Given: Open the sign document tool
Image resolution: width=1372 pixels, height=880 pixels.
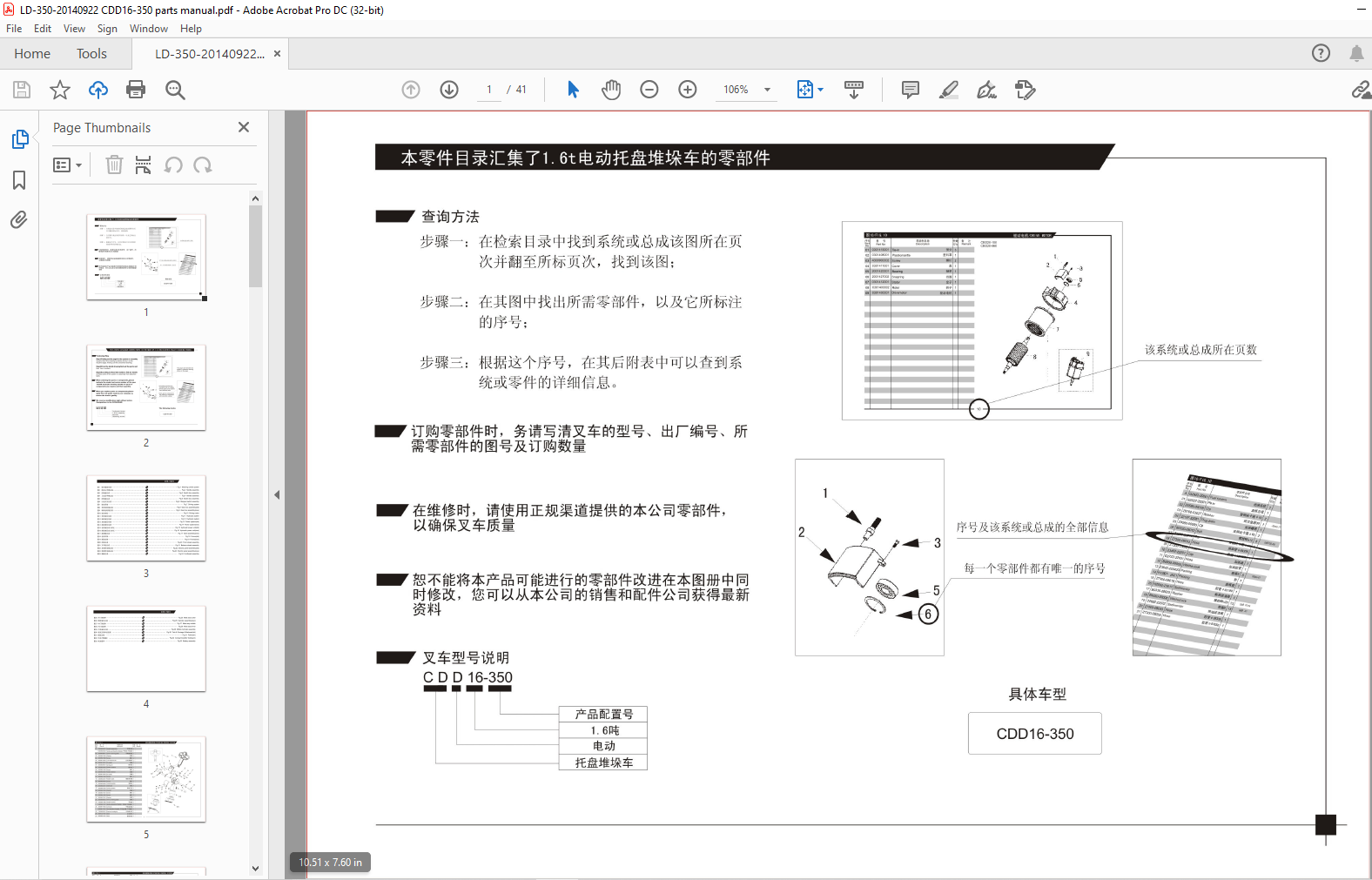Looking at the screenshot, I should point(987,90).
